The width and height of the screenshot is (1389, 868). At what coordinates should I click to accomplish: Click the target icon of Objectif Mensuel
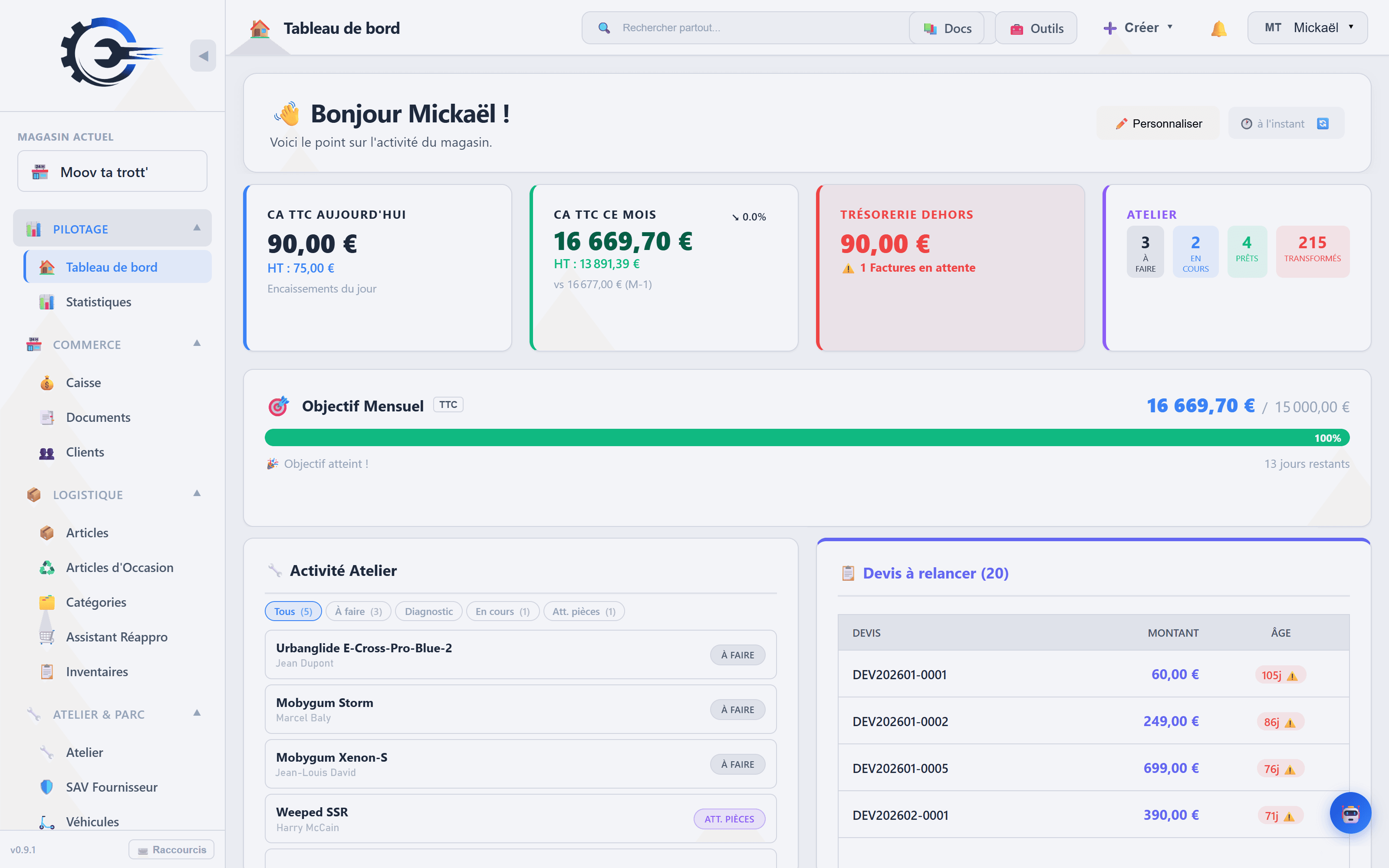pyautogui.click(x=278, y=406)
